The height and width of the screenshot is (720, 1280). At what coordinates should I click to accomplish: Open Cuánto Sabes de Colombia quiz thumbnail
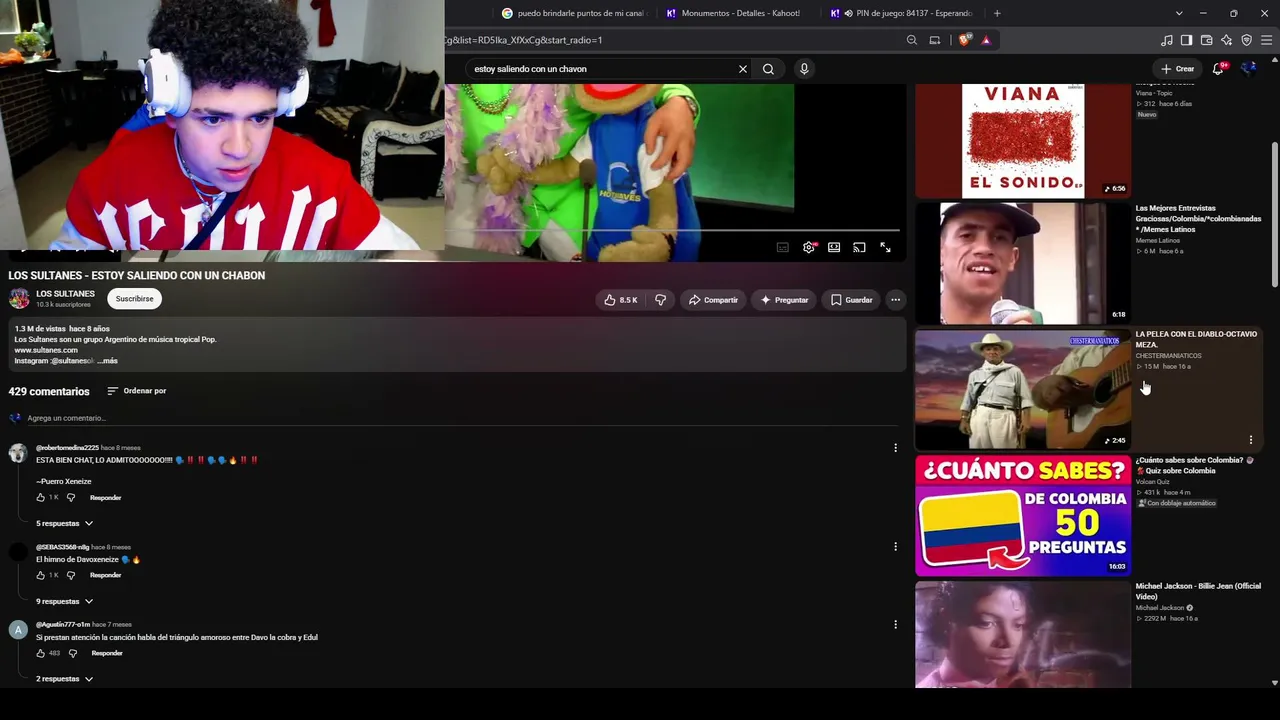coord(1022,516)
